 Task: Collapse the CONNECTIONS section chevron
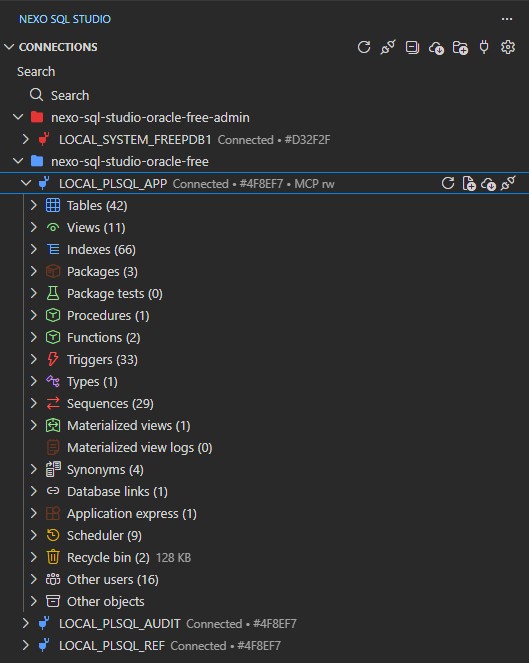click(9, 47)
